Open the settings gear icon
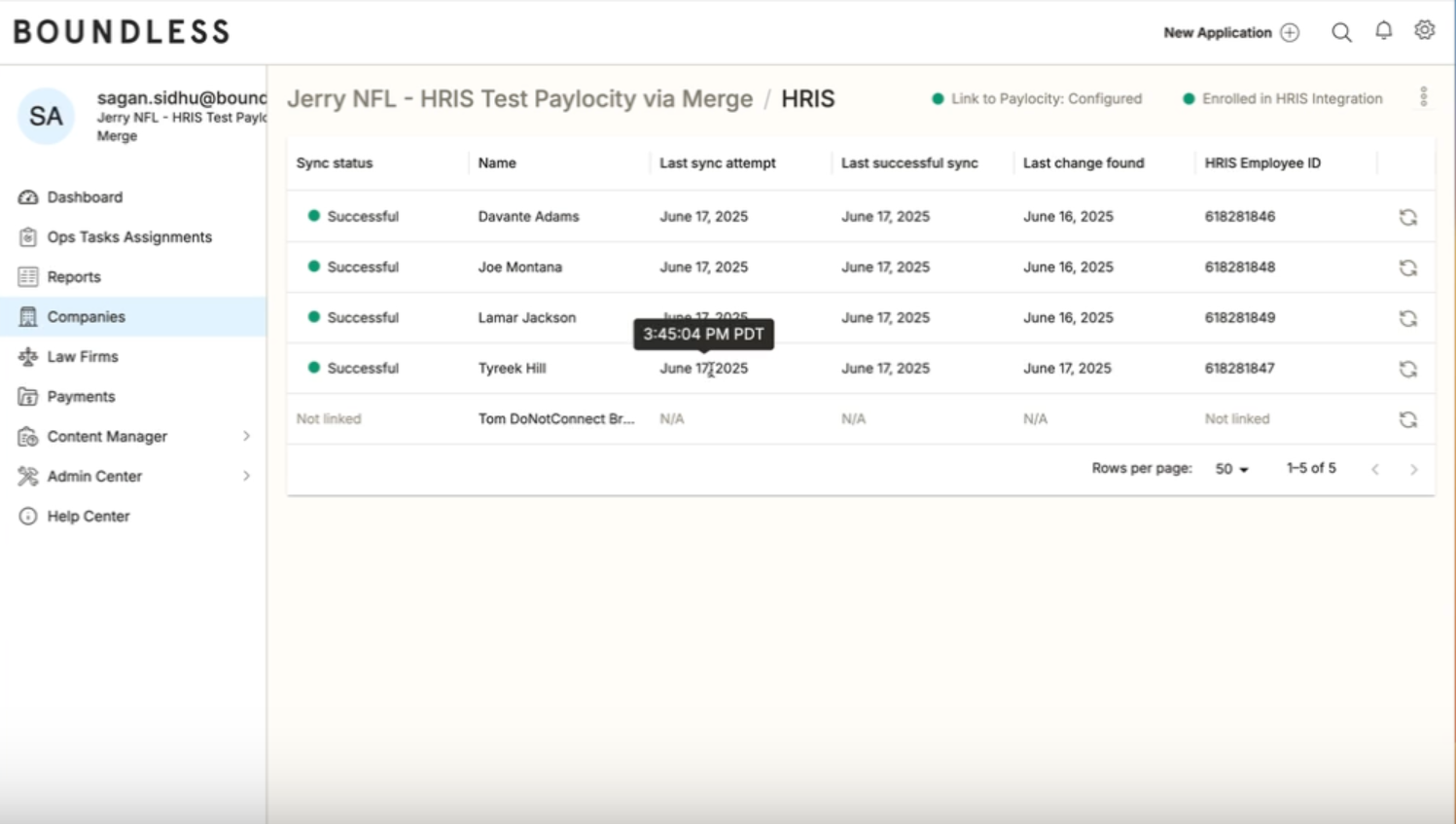 pos(1424,30)
